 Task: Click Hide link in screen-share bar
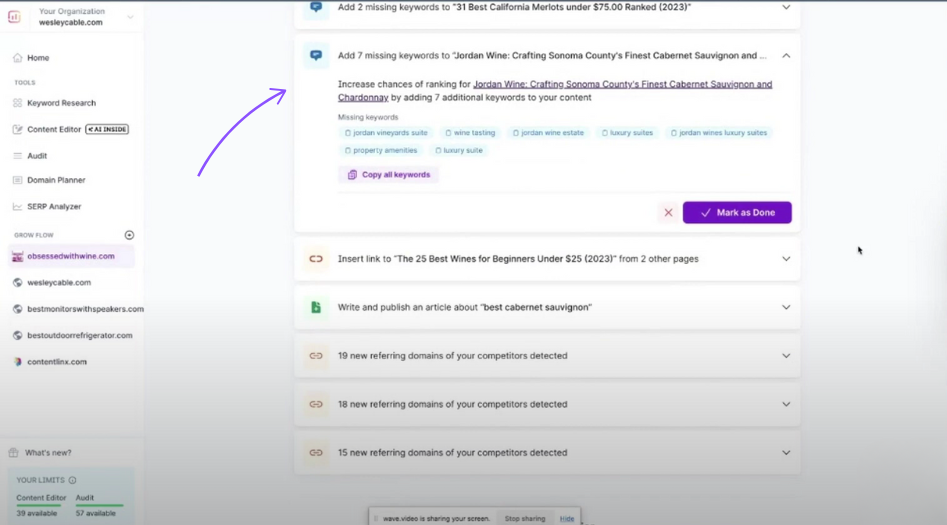coord(567,518)
